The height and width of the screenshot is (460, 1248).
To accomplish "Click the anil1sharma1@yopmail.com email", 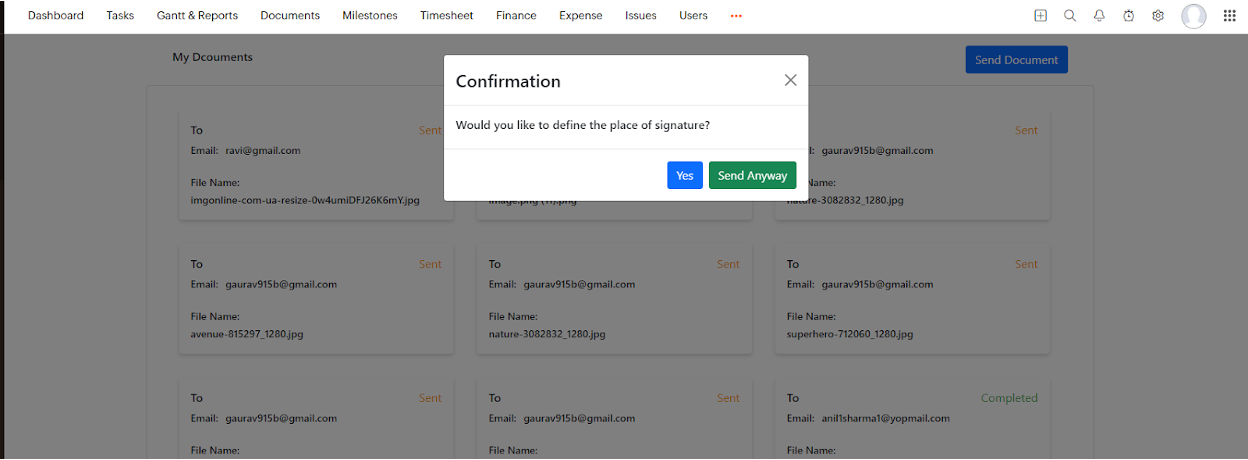I will pos(886,418).
